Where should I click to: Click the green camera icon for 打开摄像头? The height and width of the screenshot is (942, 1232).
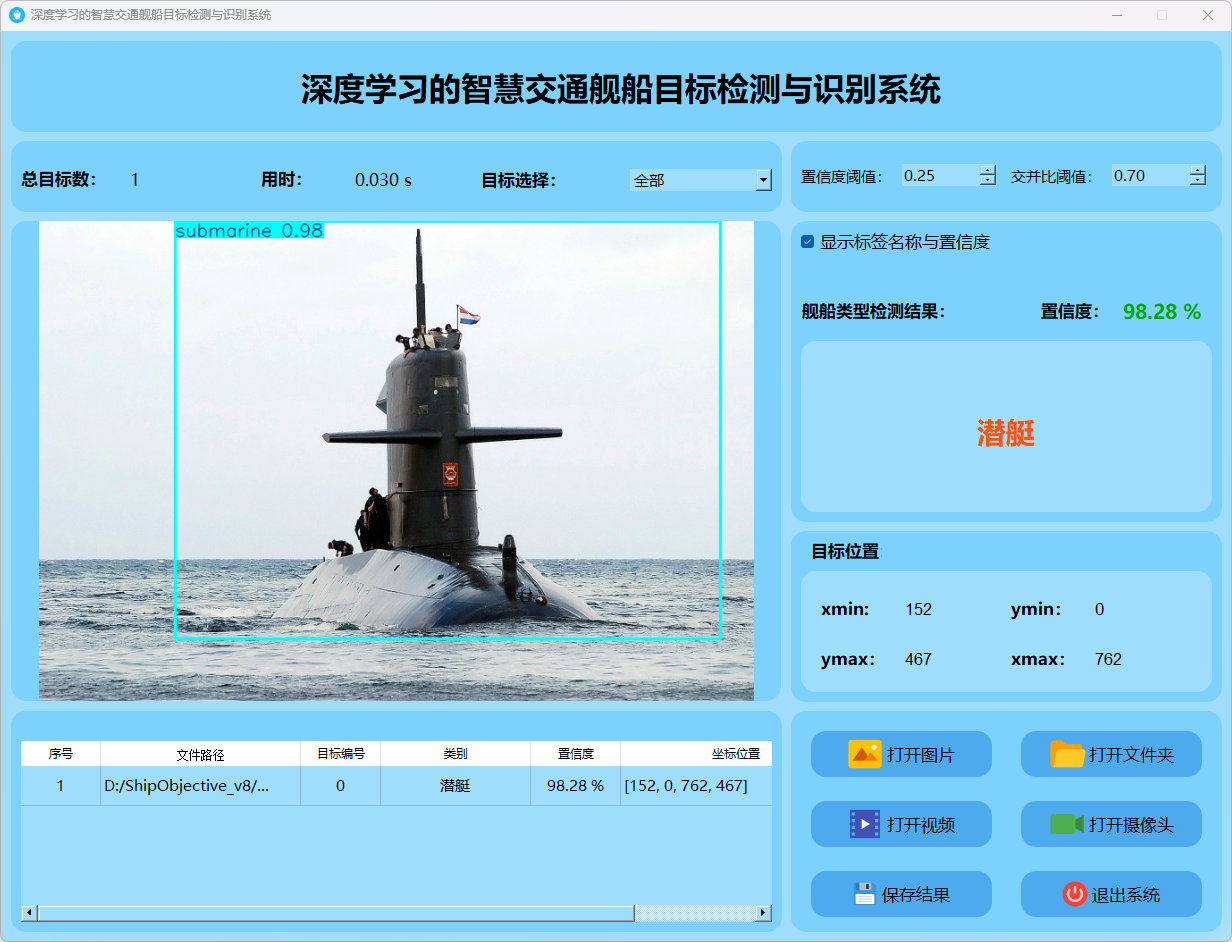click(x=1066, y=824)
